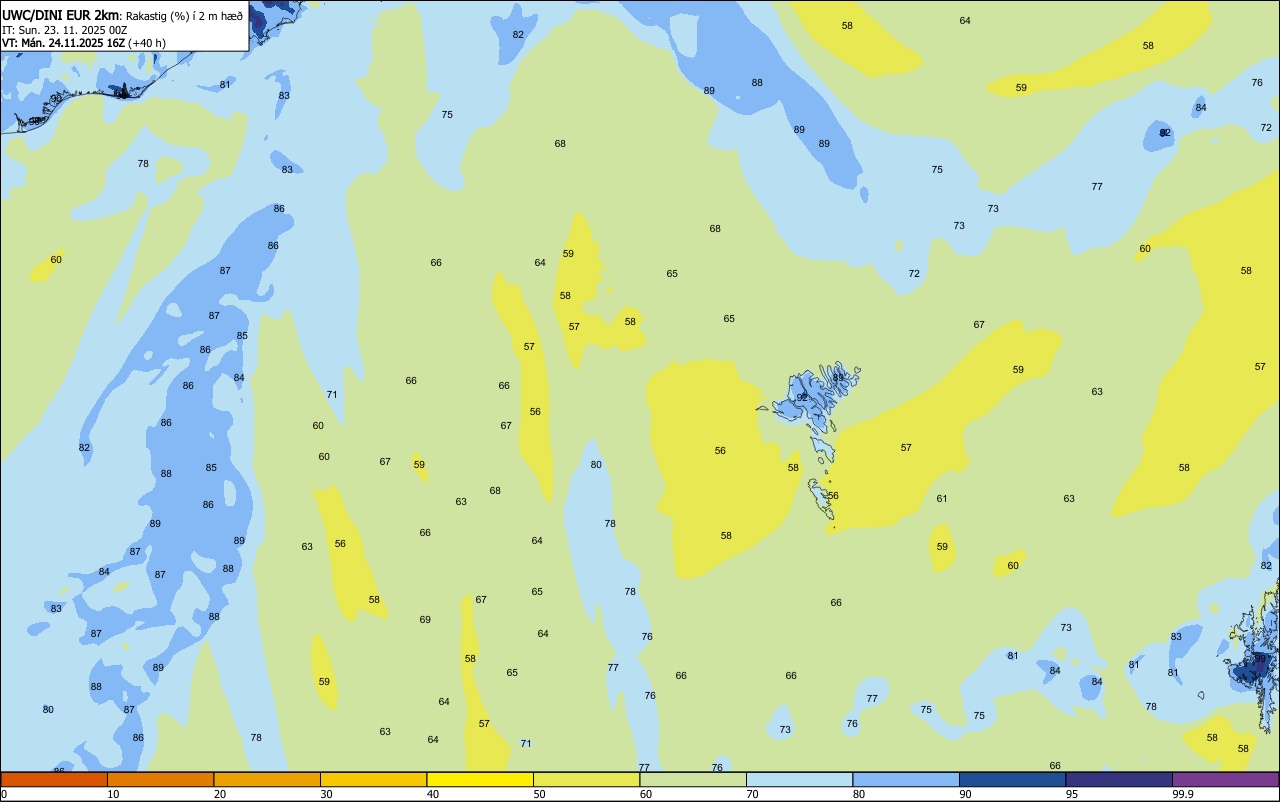
Task: Click the legend tick label '30'
Action: pos(326,794)
